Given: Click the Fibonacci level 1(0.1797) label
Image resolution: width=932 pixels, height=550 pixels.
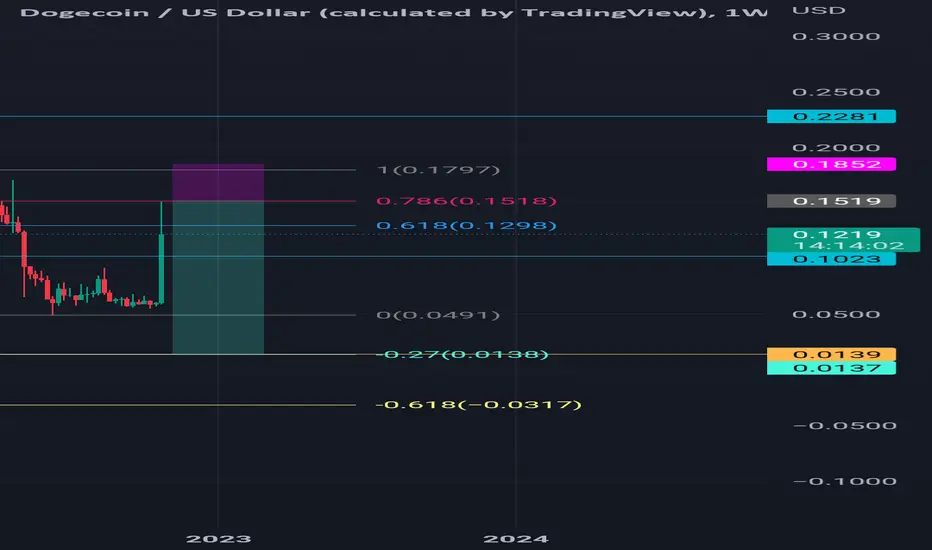Looking at the screenshot, I should click(438, 170).
